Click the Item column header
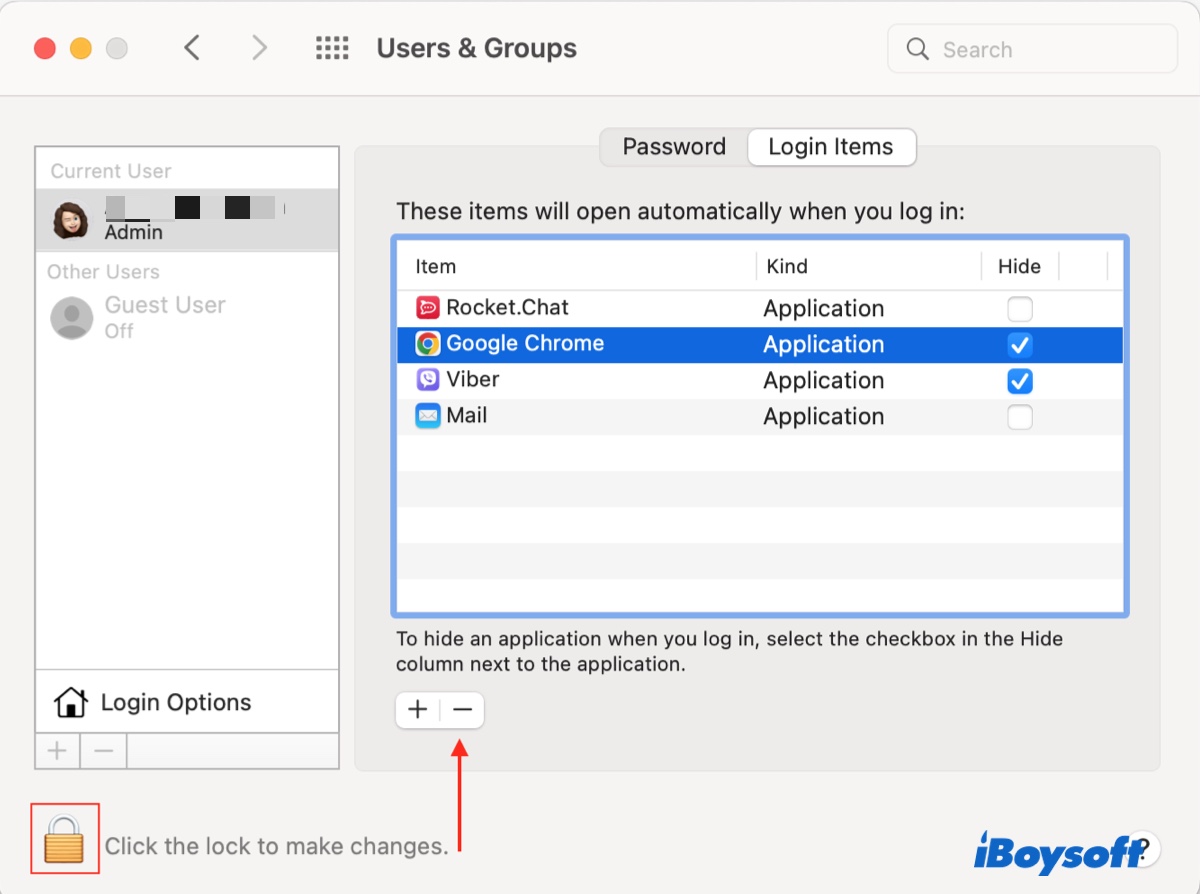 coord(436,266)
